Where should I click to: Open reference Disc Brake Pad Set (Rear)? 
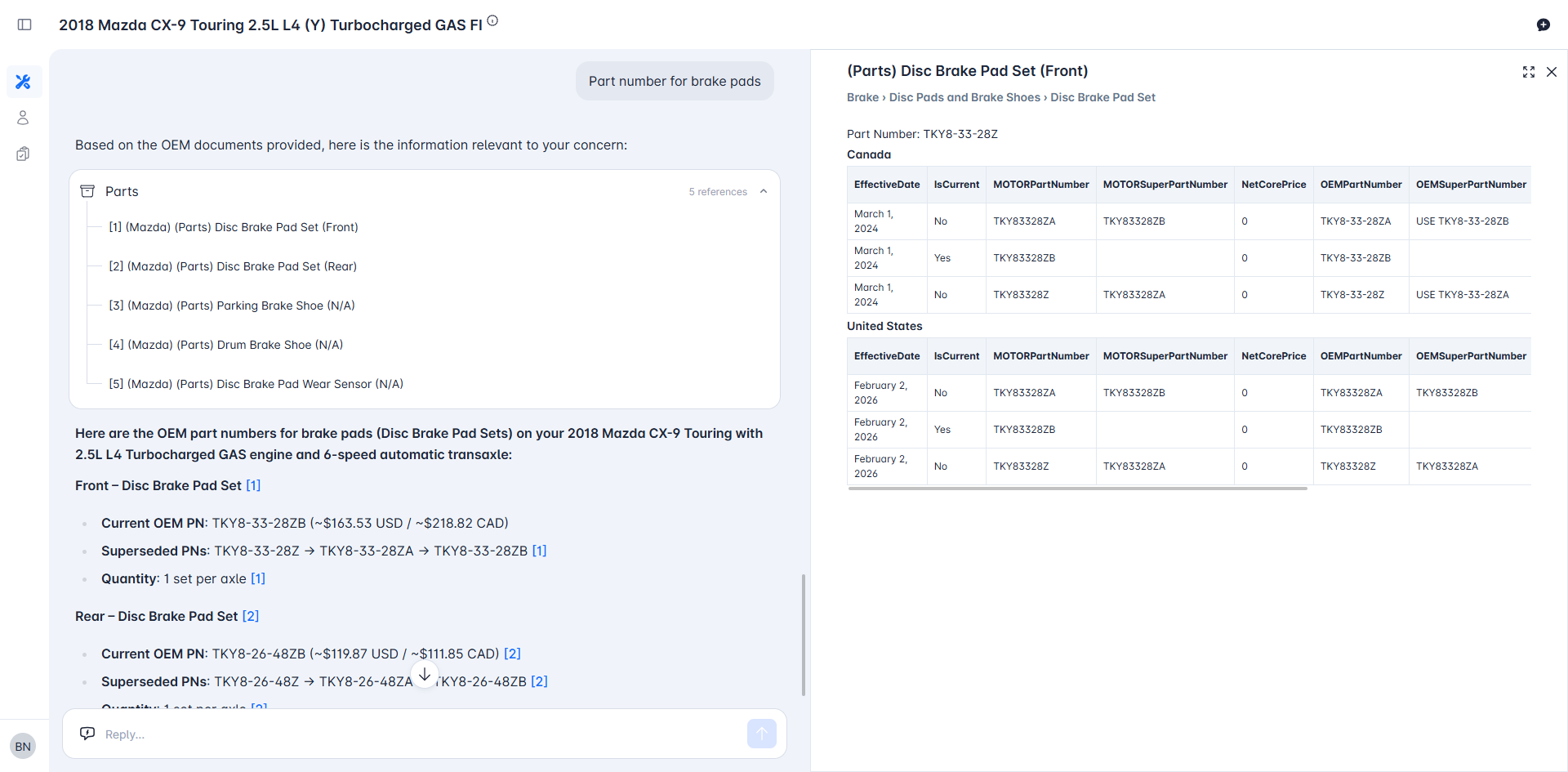coord(233,266)
